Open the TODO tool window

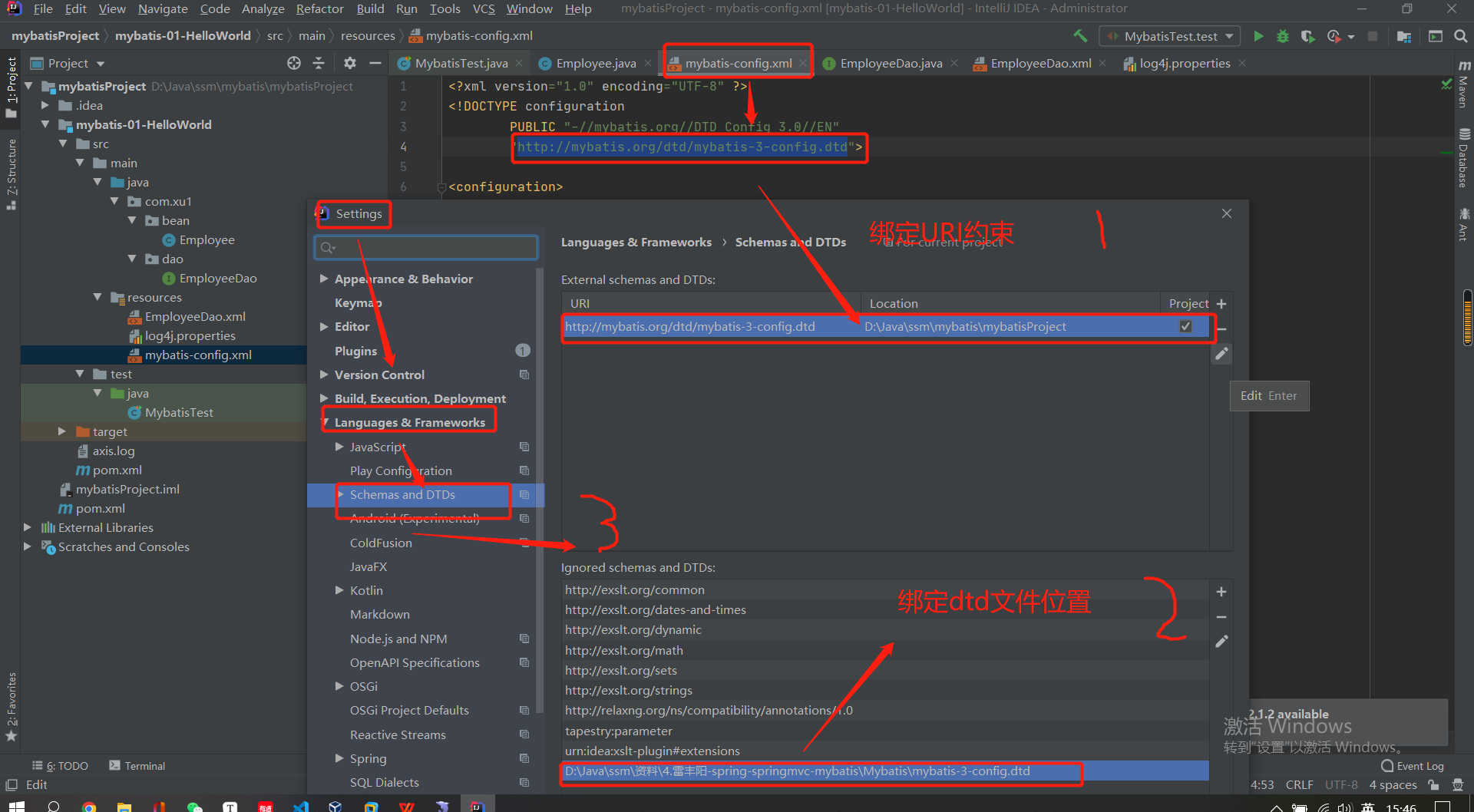(61, 766)
